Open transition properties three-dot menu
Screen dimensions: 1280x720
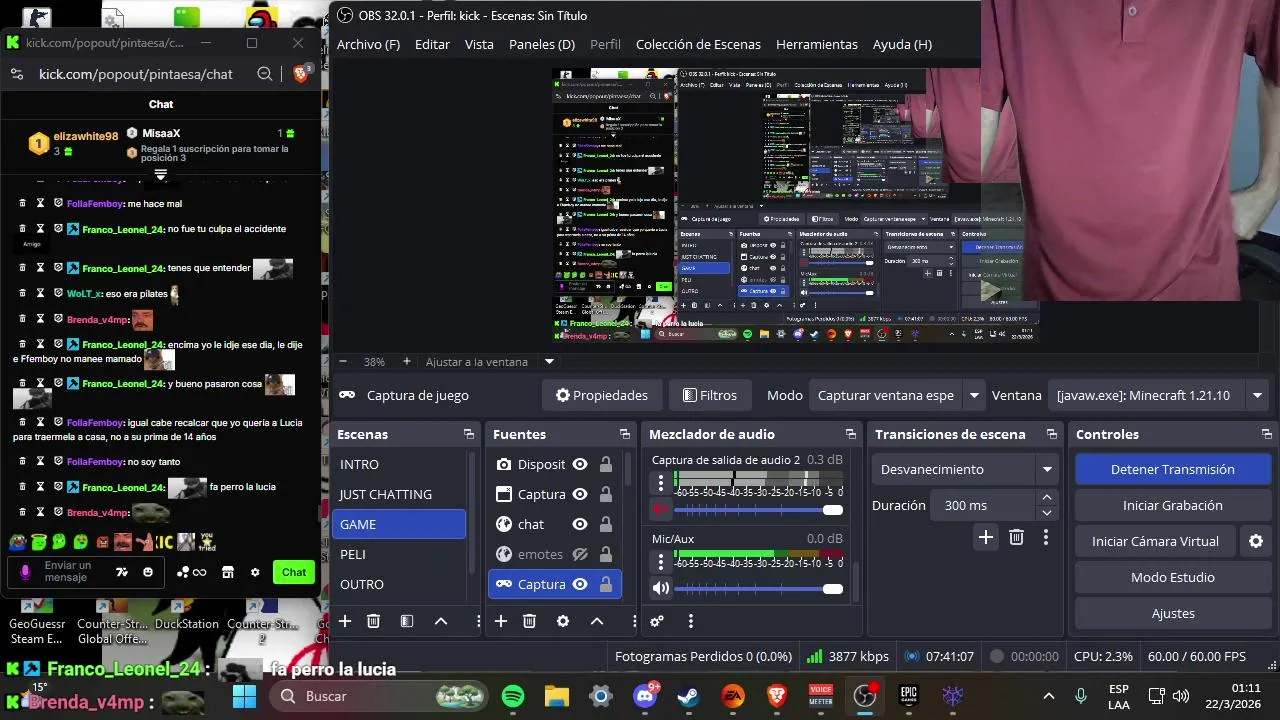point(1046,537)
